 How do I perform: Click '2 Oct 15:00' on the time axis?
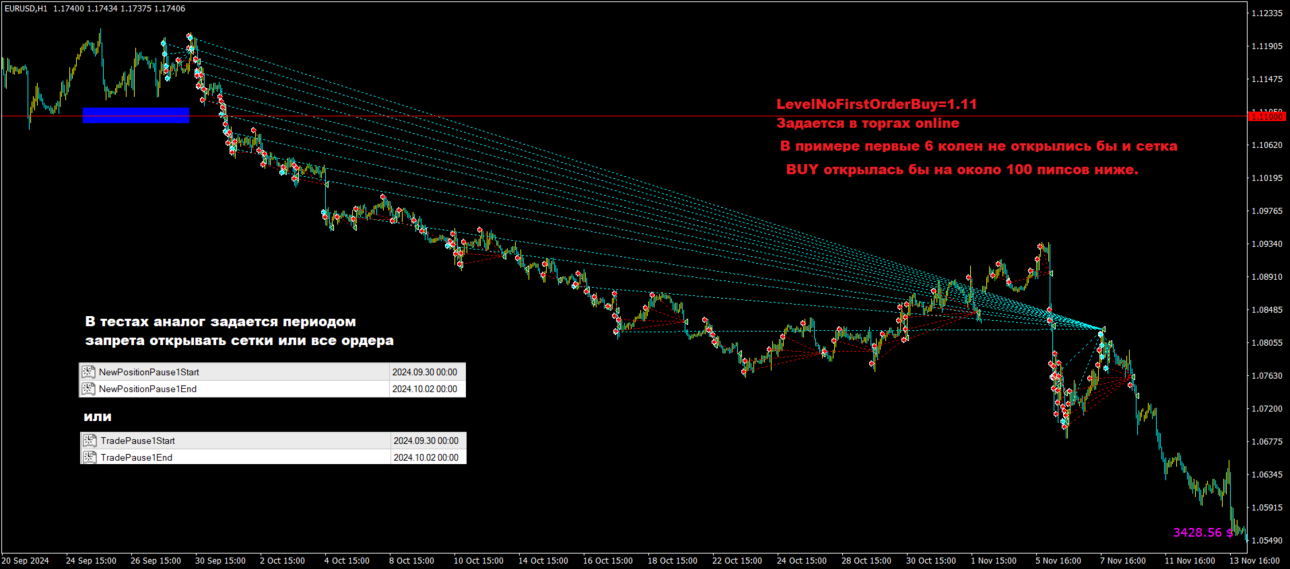[284, 561]
